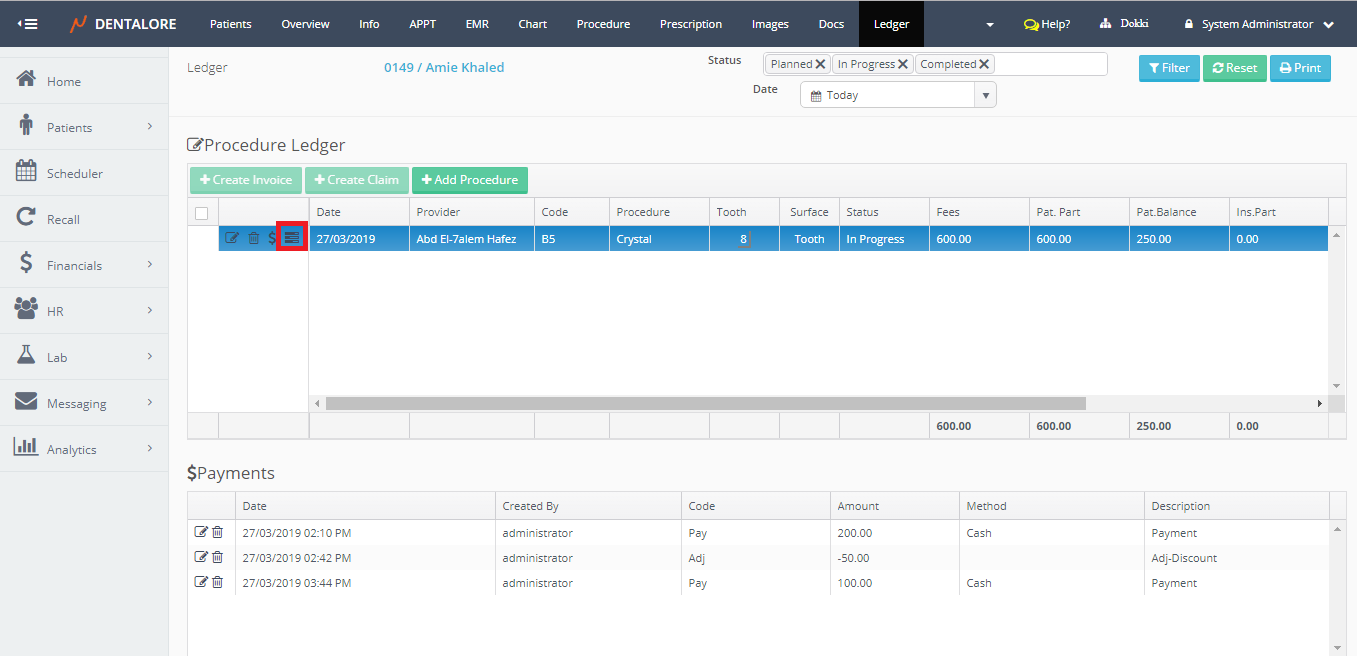The width and height of the screenshot is (1357, 656).
Task: Delete the 03:44 PM payment entry
Action: point(217,582)
